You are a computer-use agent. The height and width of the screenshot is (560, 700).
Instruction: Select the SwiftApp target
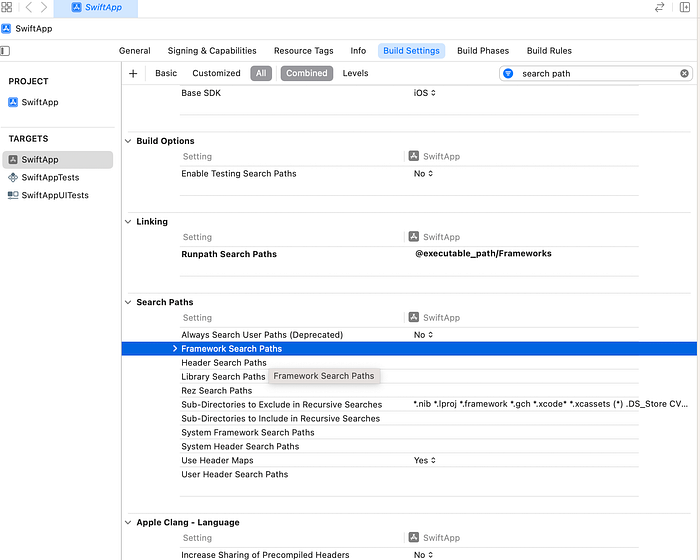(x=58, y=160)
